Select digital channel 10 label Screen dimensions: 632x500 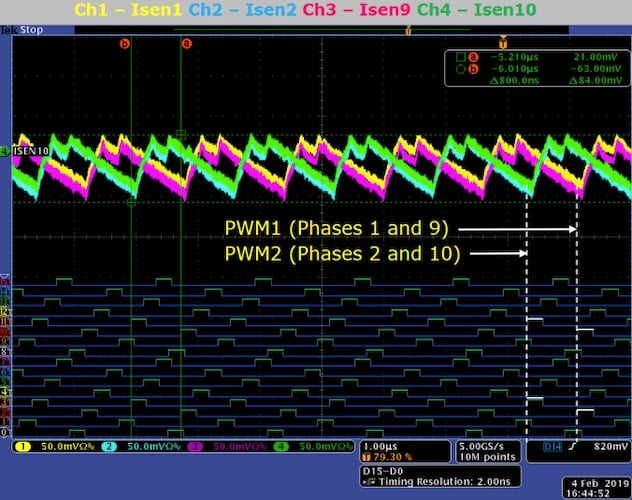[5, 331]
